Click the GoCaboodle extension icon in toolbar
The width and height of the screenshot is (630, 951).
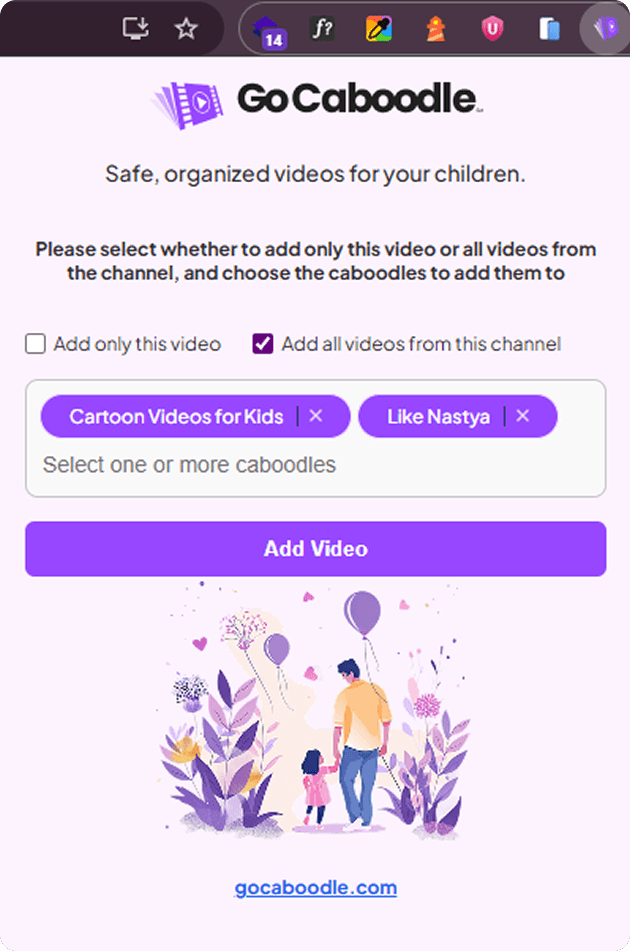(x=606, y=28)
